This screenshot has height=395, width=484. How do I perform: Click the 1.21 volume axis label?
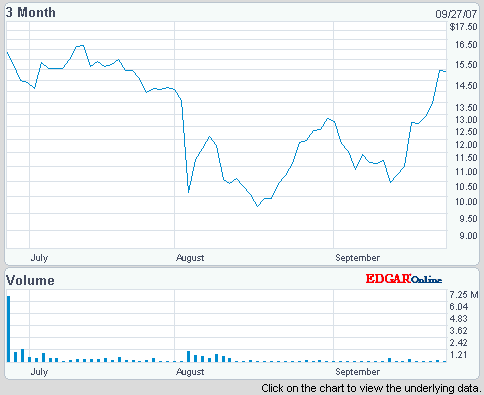(458, 355)
